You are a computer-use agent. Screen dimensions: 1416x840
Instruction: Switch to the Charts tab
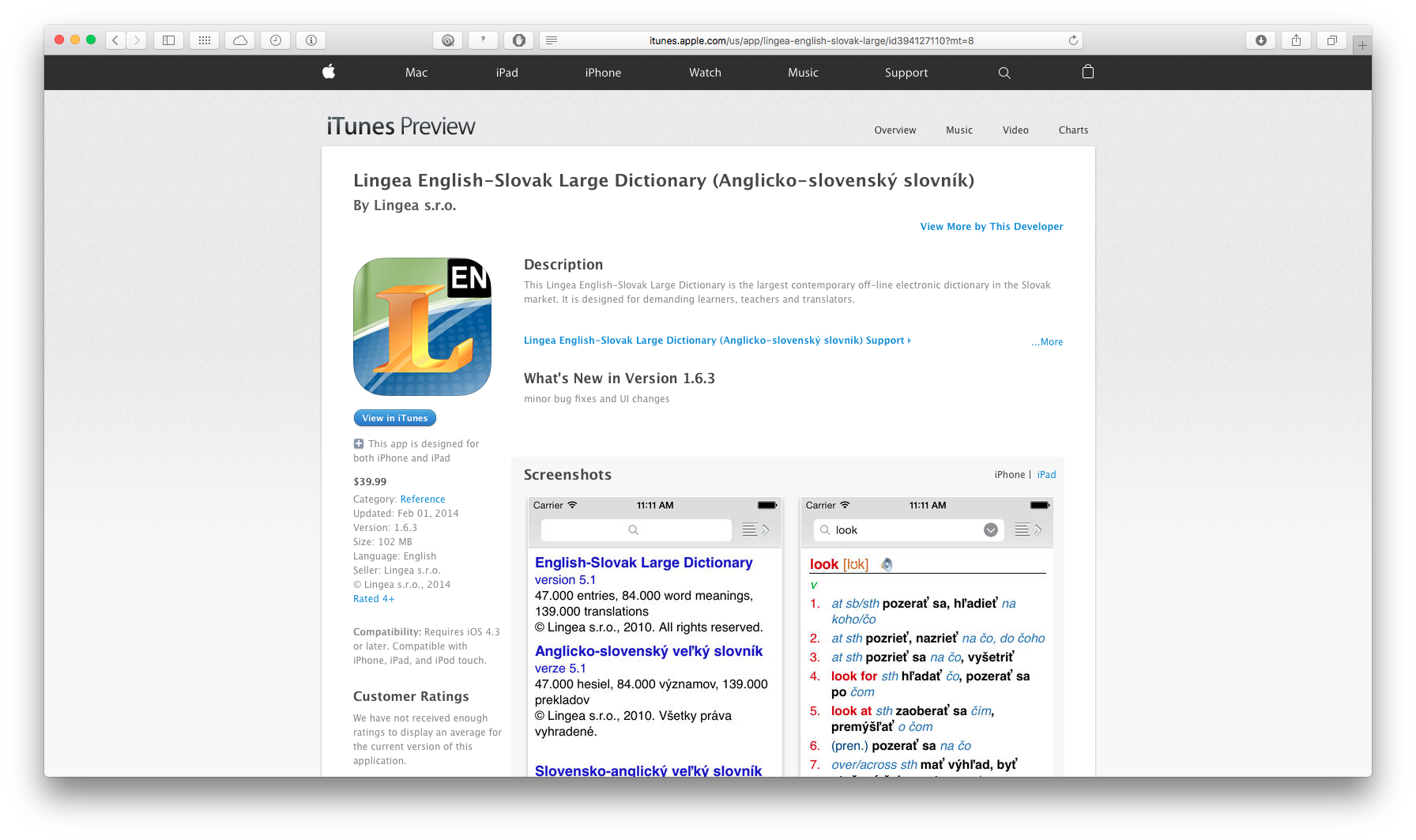pyautogui.click(x=1073, y=130)
